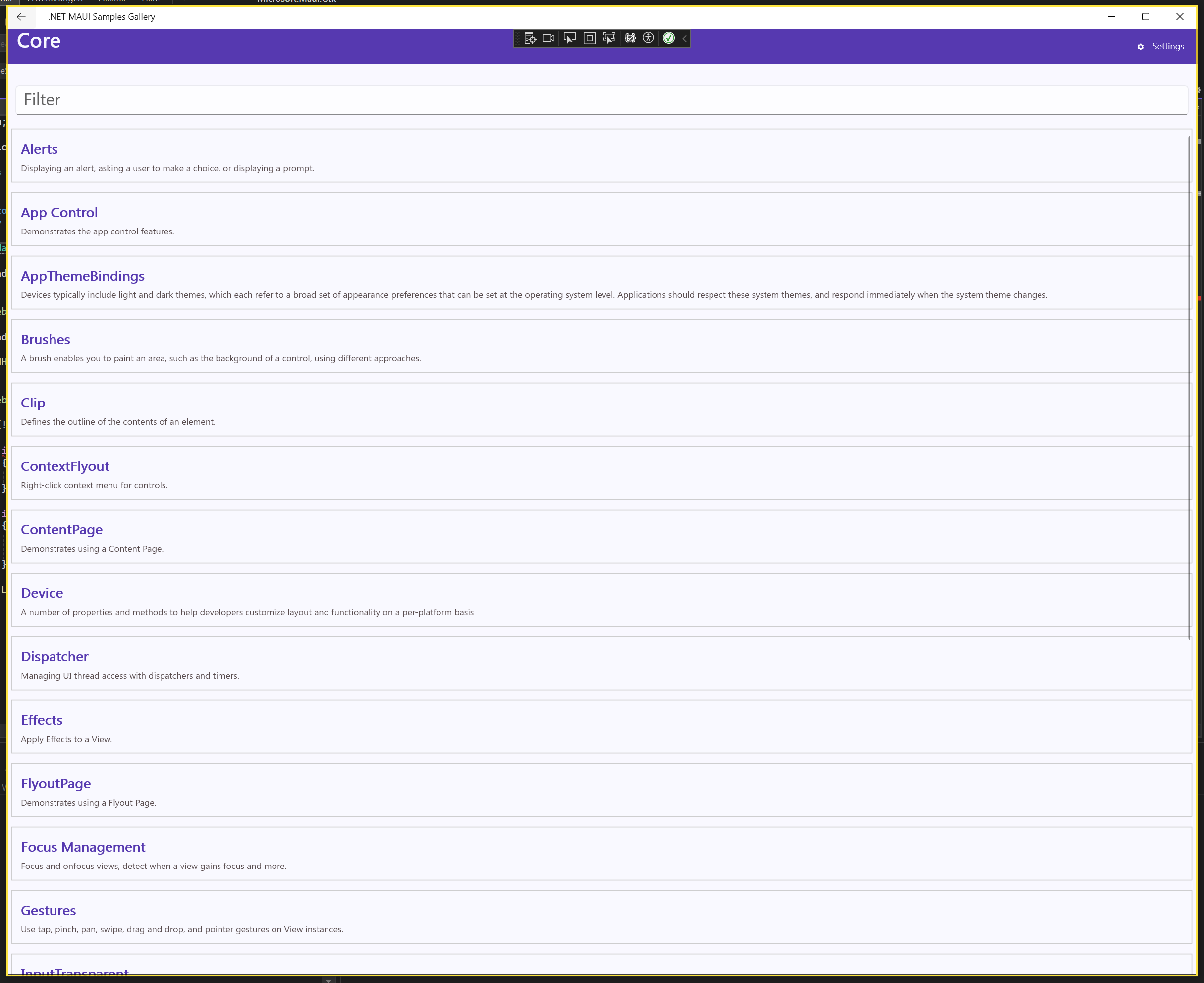This screenshot has height=983, width=1204.
Task: Toggle Display Layout Adorners icon
Action: [589, 38]
